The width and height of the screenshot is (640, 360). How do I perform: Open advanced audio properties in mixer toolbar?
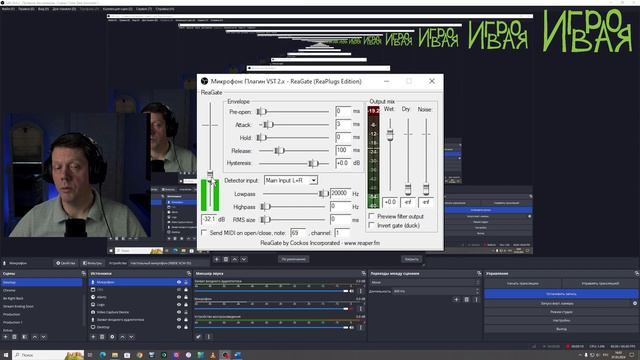click(x=198, y=337)
